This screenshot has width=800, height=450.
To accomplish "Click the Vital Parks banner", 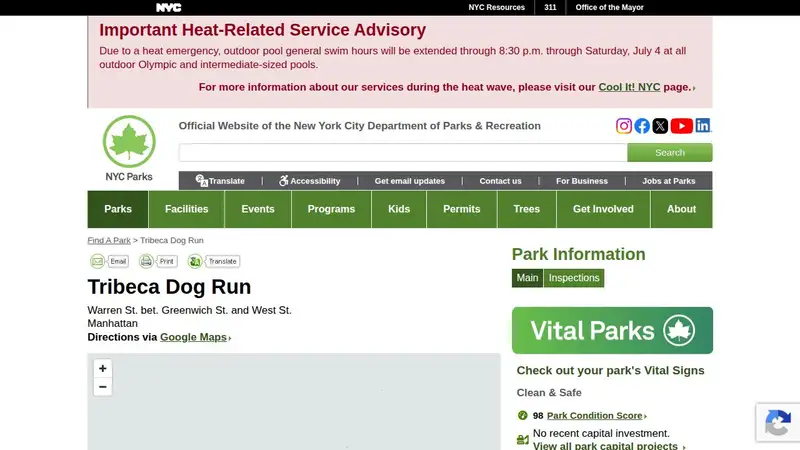I will pos(612,330).
